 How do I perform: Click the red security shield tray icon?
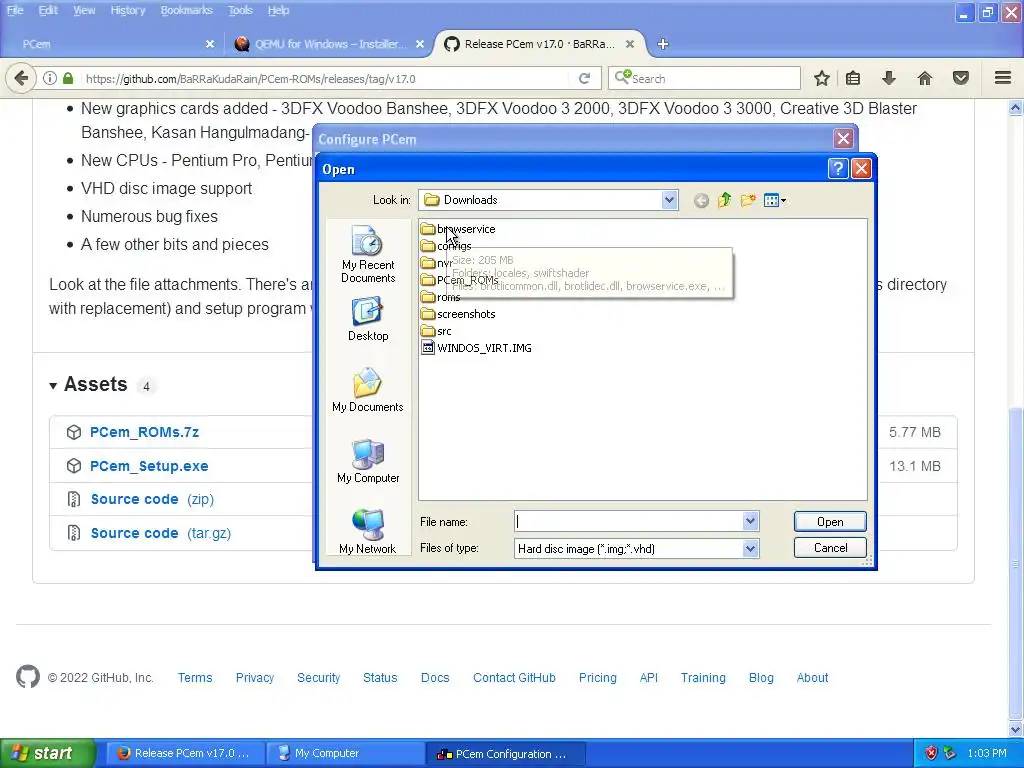pyautogui.click(x=931, y=753)
